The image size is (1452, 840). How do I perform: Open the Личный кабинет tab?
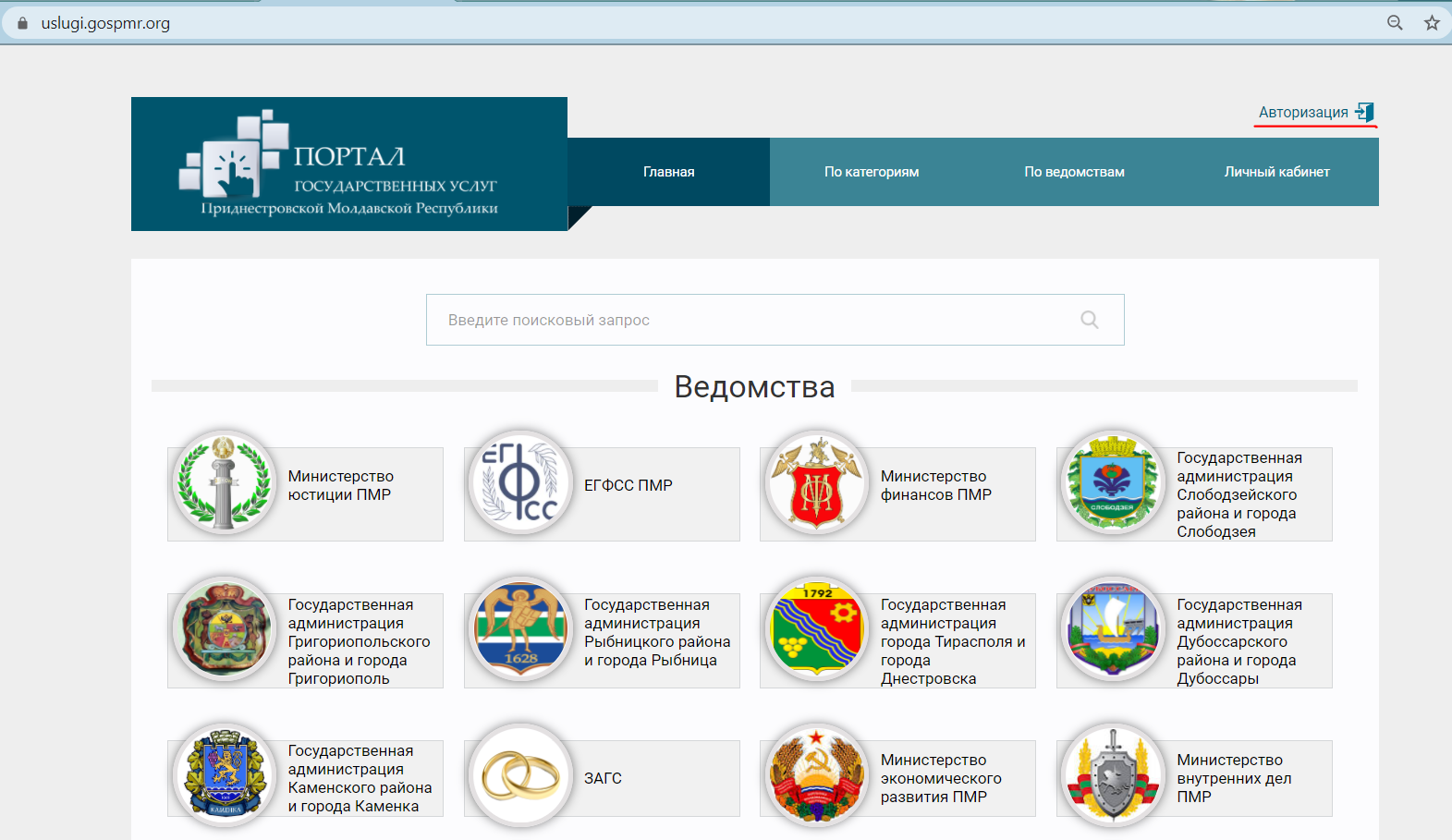click(x=1277, y=172)
